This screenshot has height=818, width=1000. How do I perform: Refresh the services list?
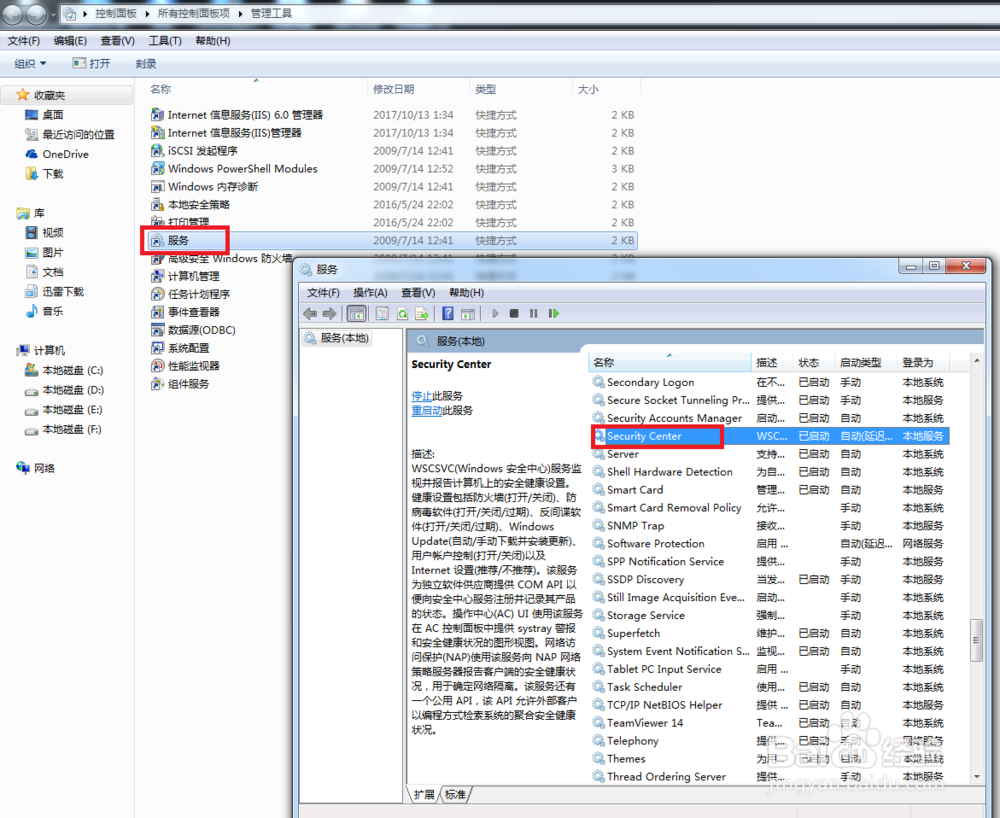(x=402, y=313)
